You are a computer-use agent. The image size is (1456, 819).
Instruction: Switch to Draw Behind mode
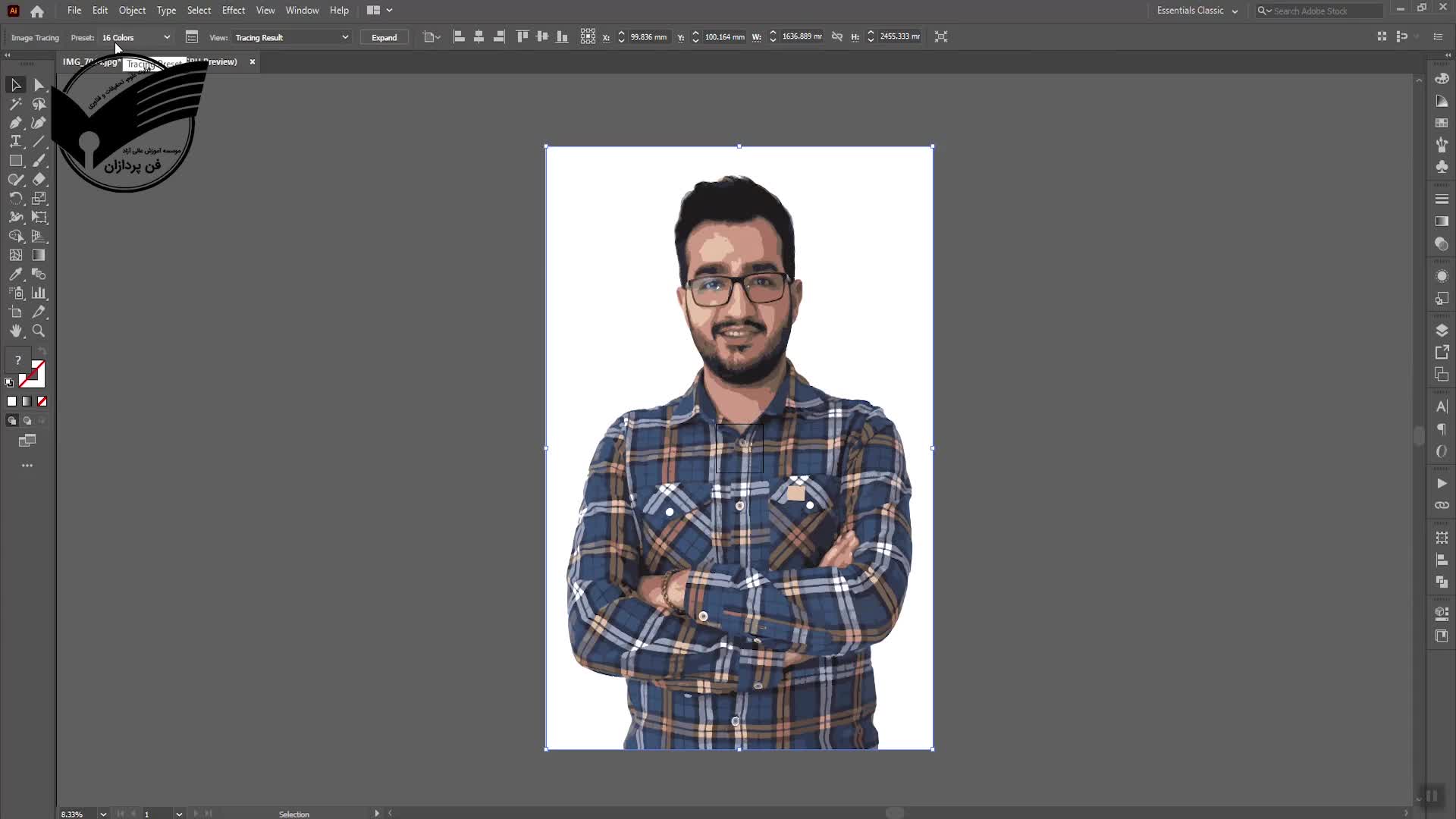(27, 421)
